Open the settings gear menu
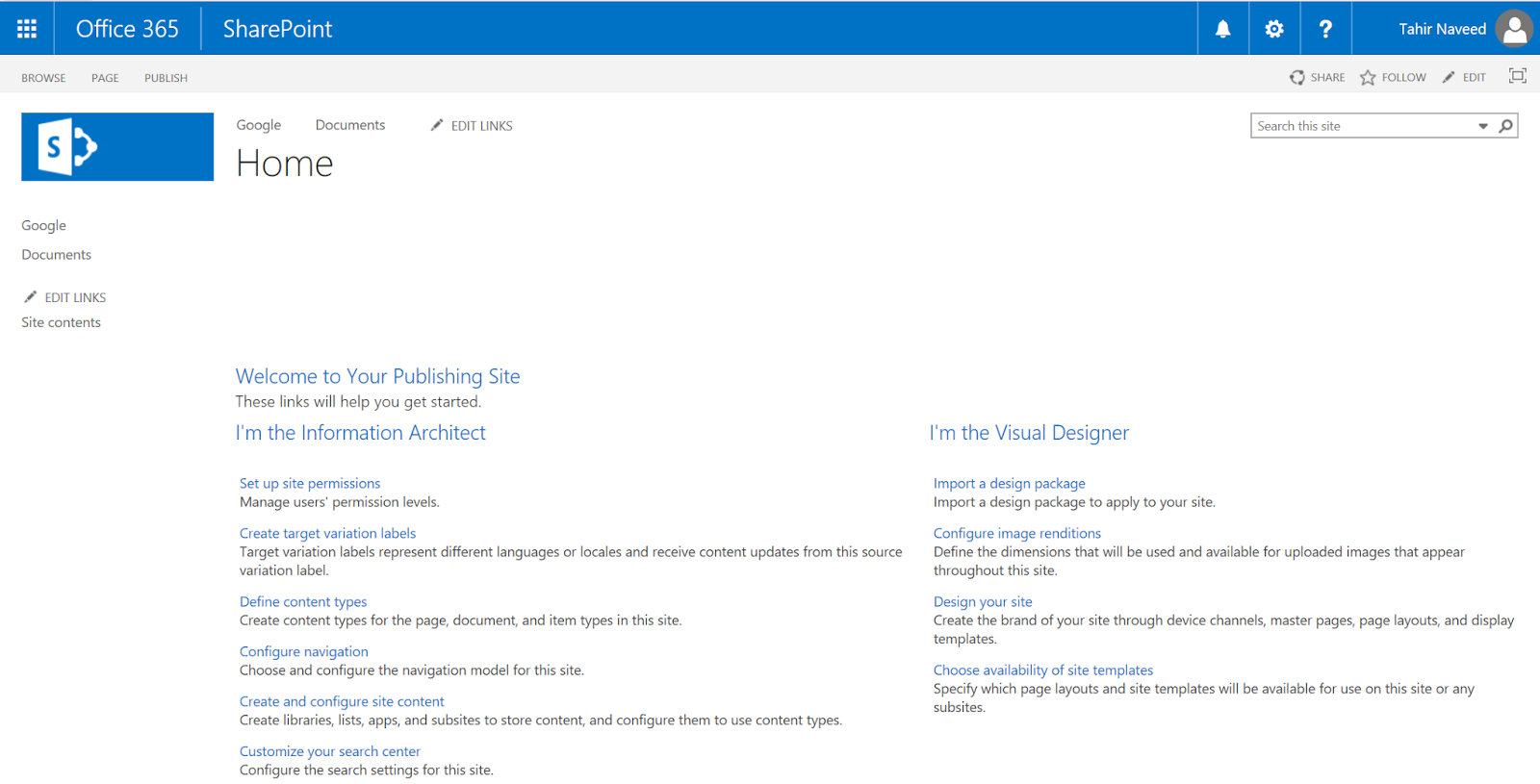The height and width of the screenshot is (784, 1540). tap(1274, 29)
